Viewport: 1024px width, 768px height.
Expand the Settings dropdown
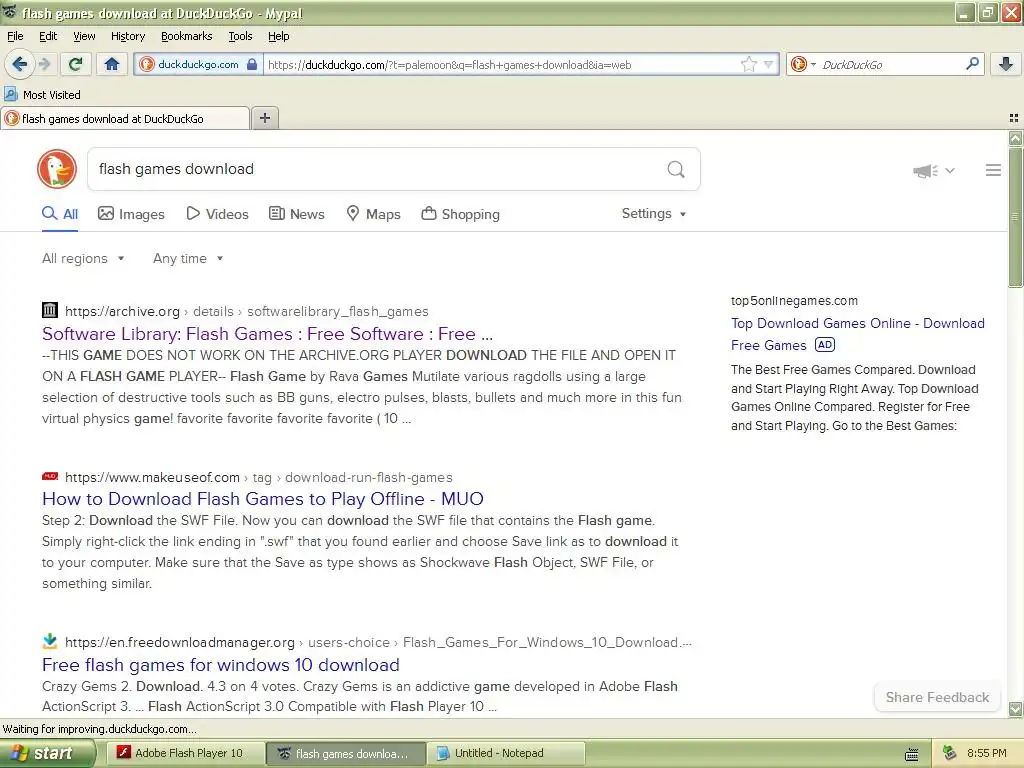pos(654,214)
